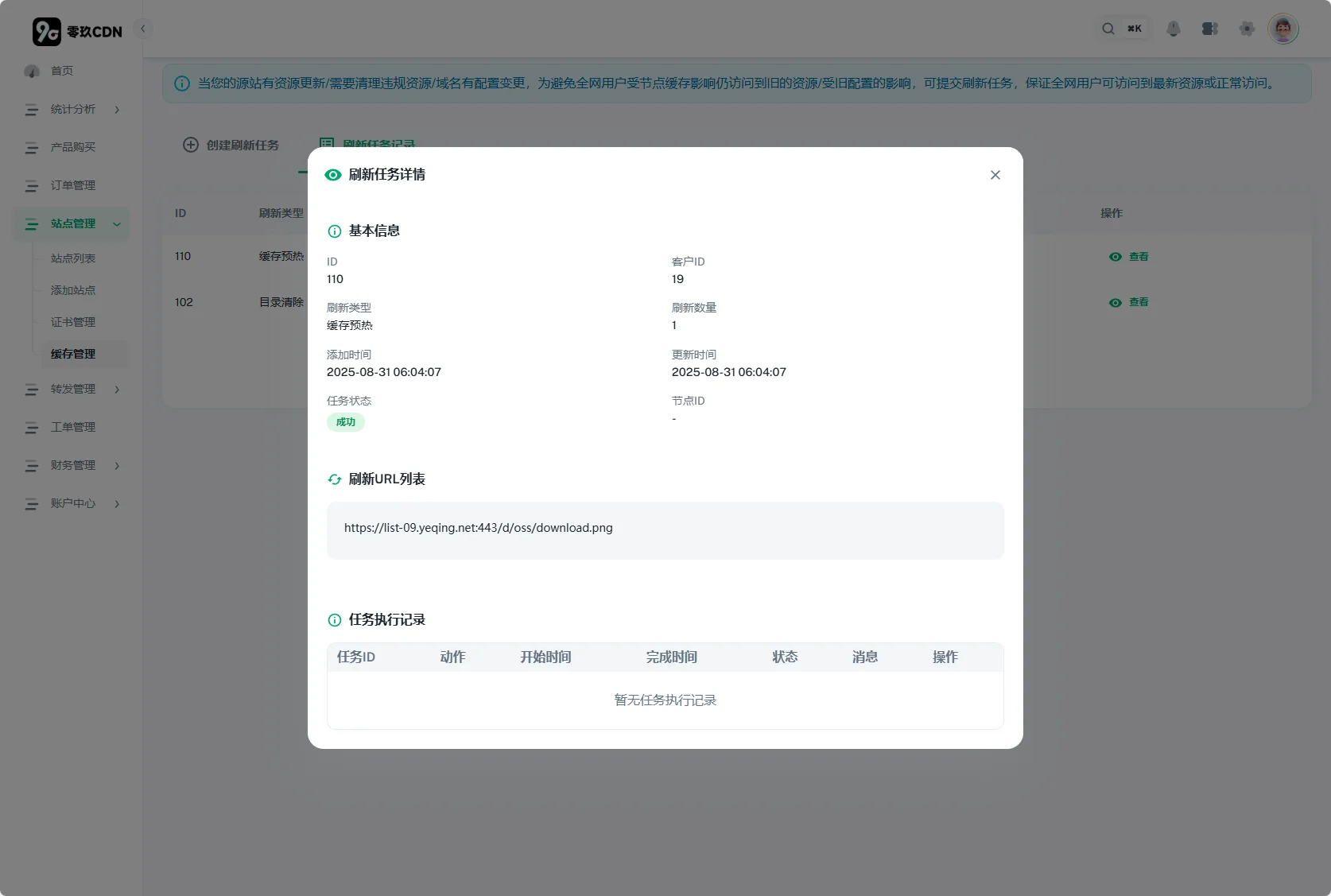This screenshot has width=1331, height=896.
Task: Click the ticket icon beside the bell
Action: 1209,29
